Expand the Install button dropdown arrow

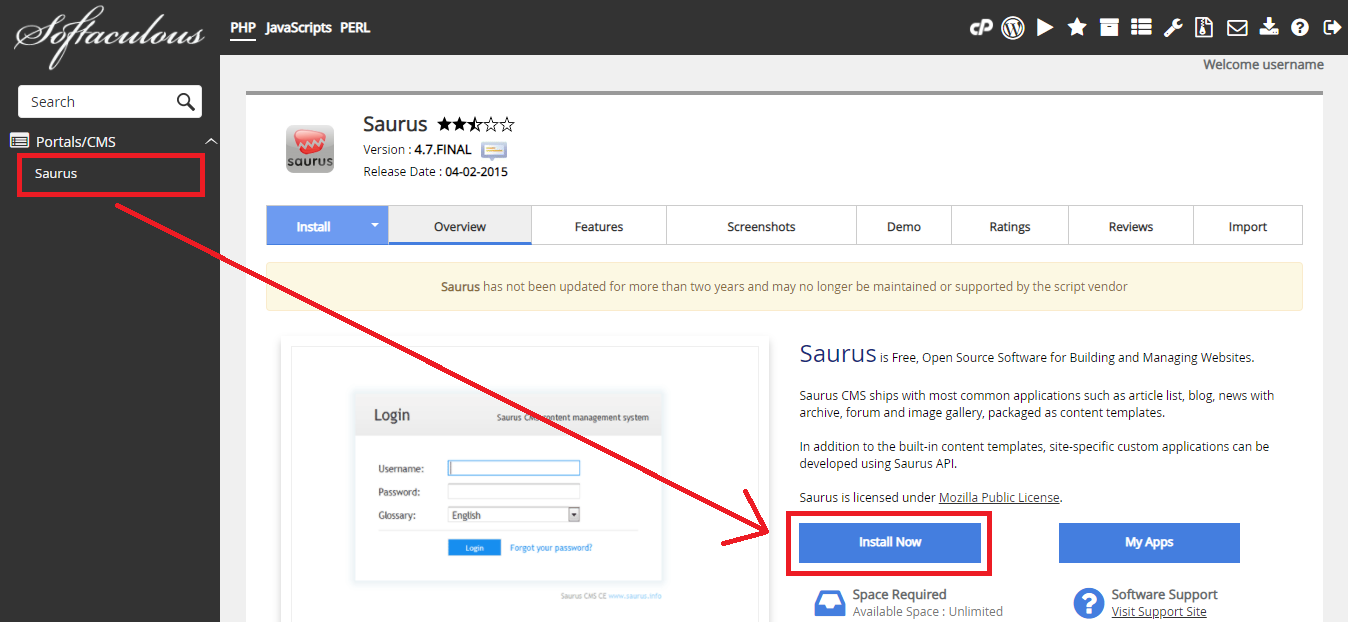[x=375, y=226]
